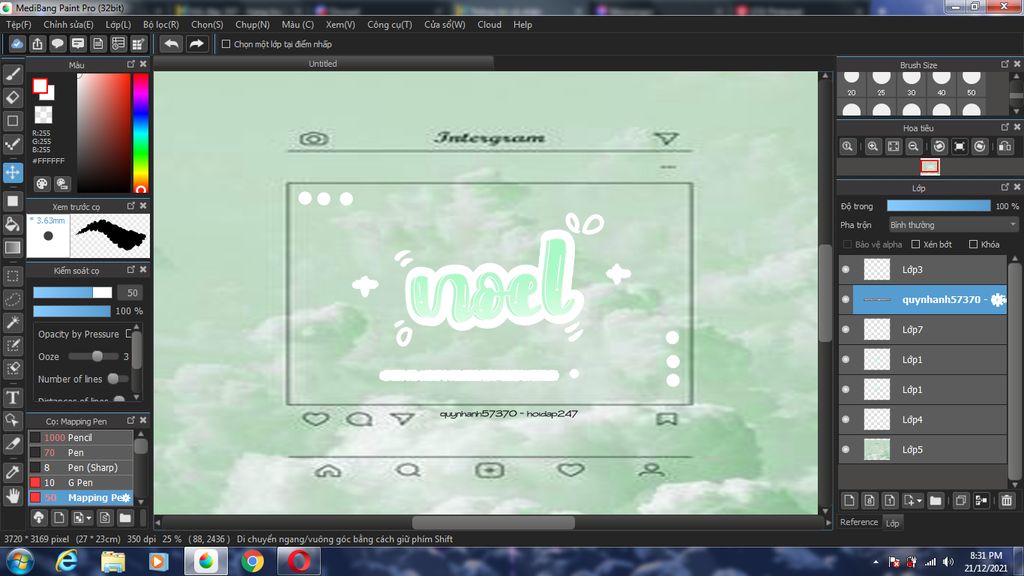Hide the Lớp4 layer

tap(846, 419)
